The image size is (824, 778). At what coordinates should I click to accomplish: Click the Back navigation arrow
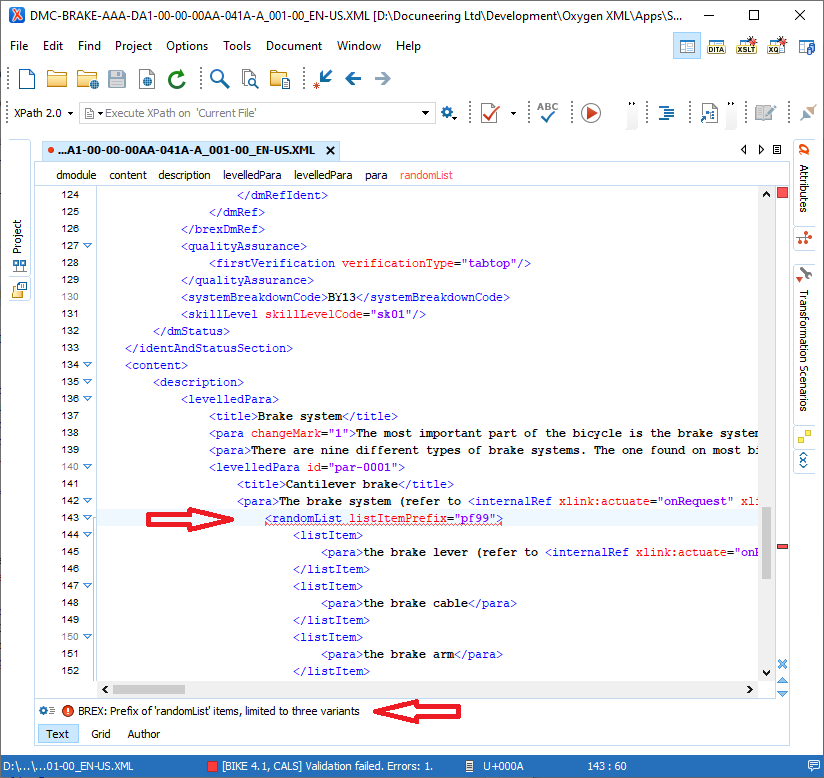pos(353,79)
